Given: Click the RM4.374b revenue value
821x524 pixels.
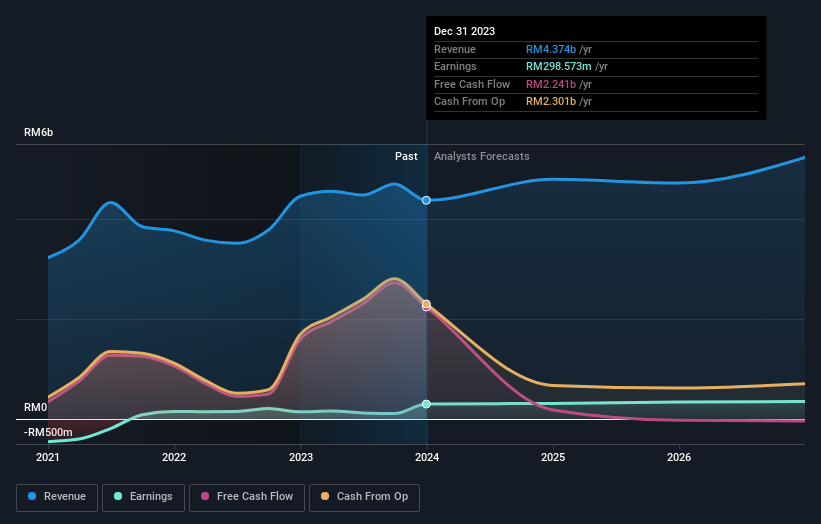Looking at the screenshot, I should 551,49.
